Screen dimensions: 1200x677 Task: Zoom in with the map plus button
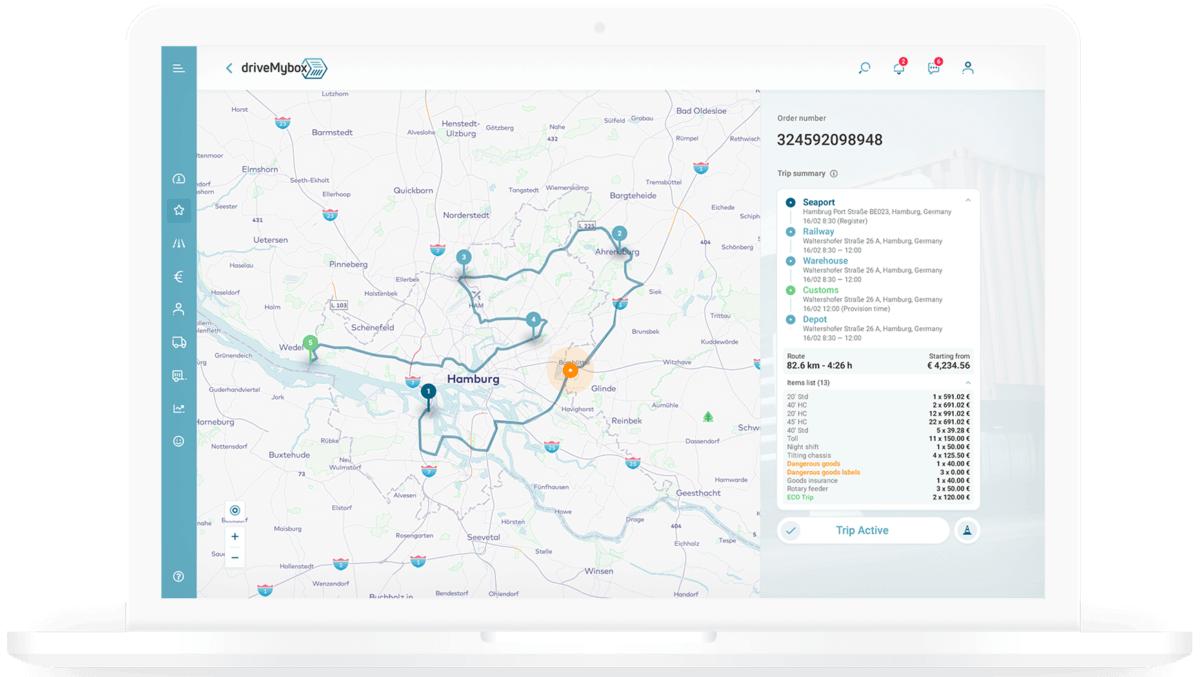[235, 537]
